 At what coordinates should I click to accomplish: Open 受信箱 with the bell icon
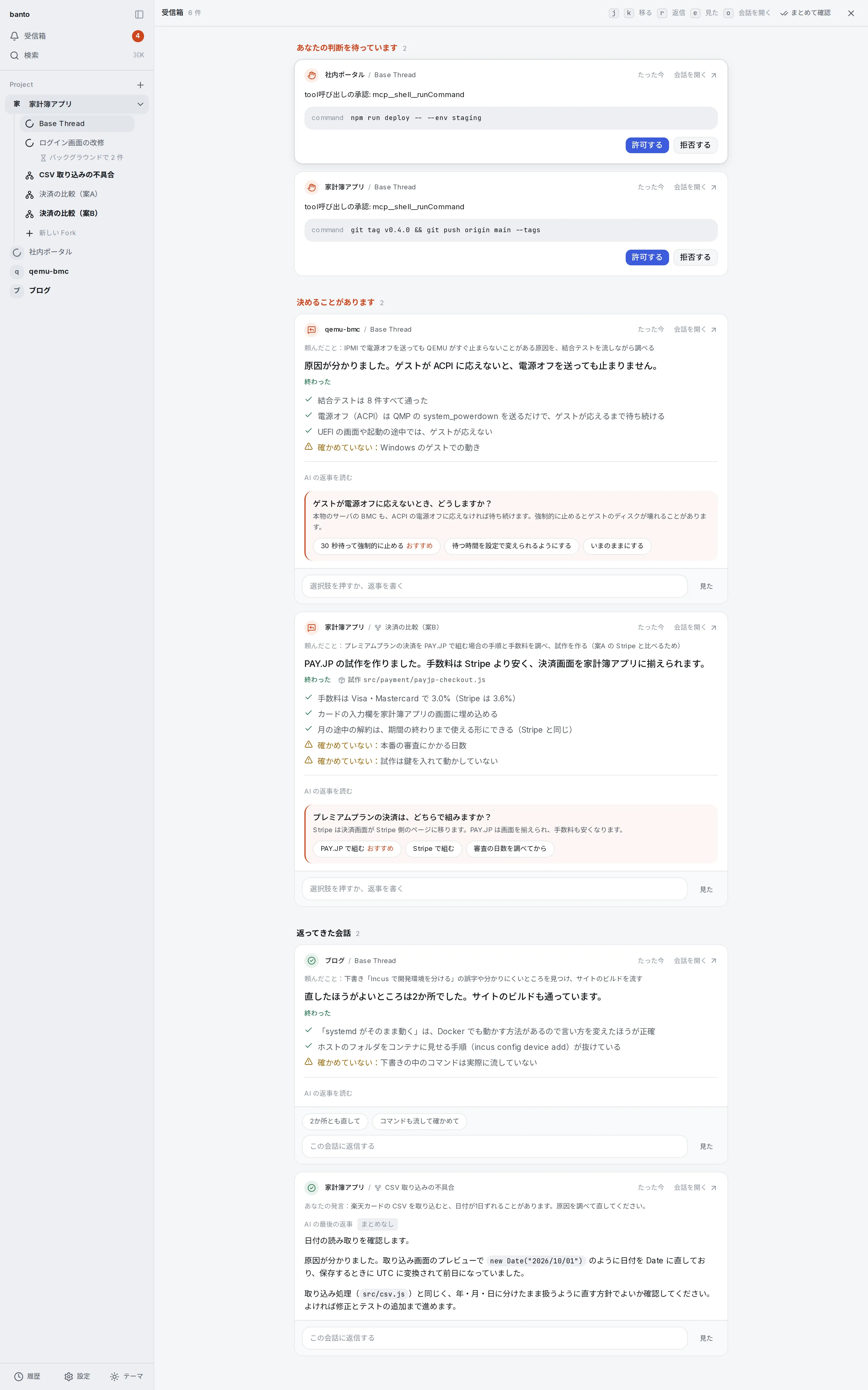(x=76, y=36)
